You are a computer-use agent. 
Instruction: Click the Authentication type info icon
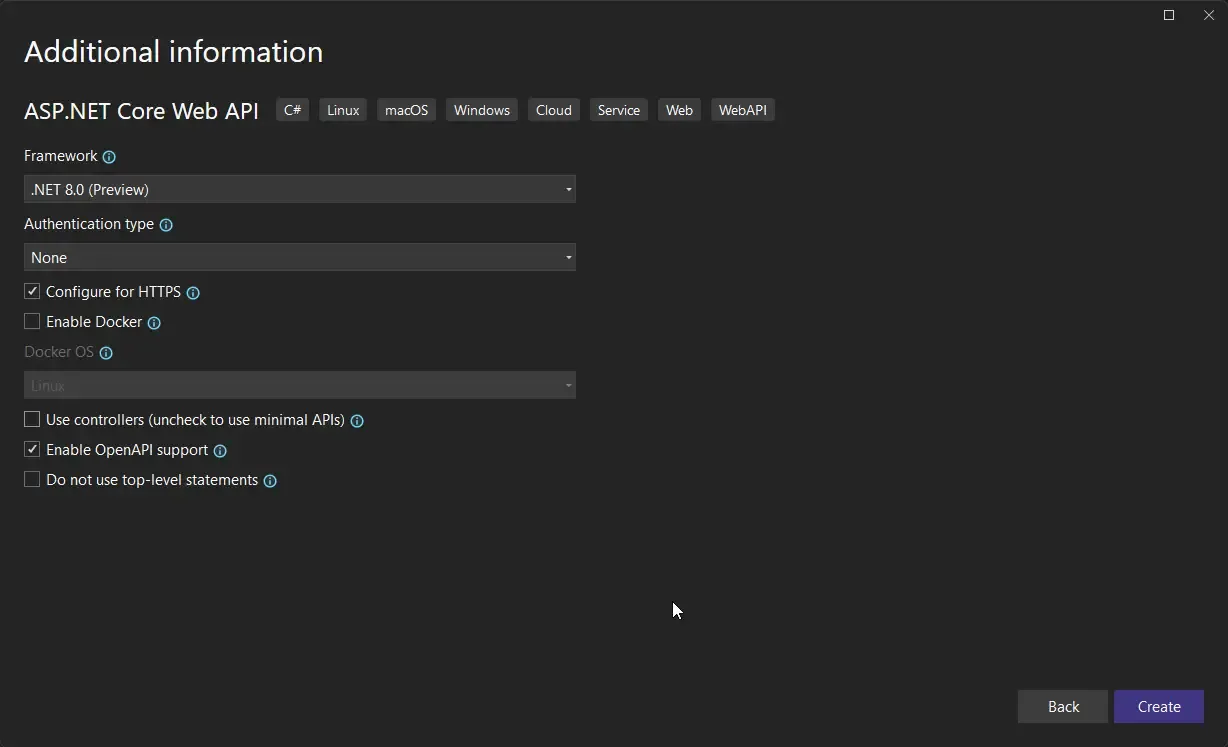pyautogui.click(x=166, y=224)
